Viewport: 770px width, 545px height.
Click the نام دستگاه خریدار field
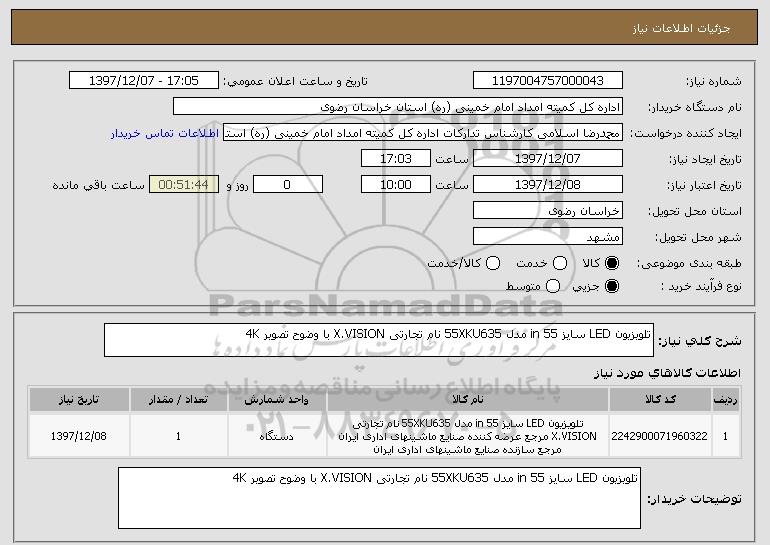(398, 107)
